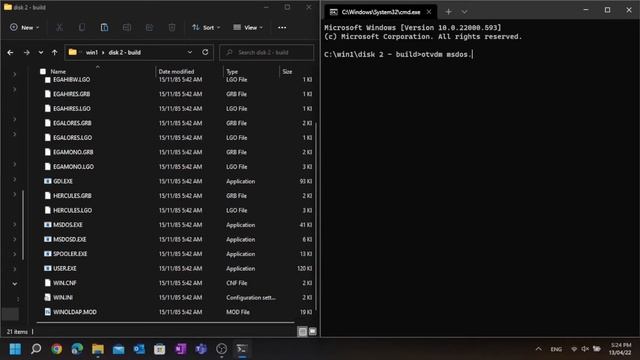Collapse the expanded navigation pane chevron
The image size is (640, 360).
click(x=14, y=284)
